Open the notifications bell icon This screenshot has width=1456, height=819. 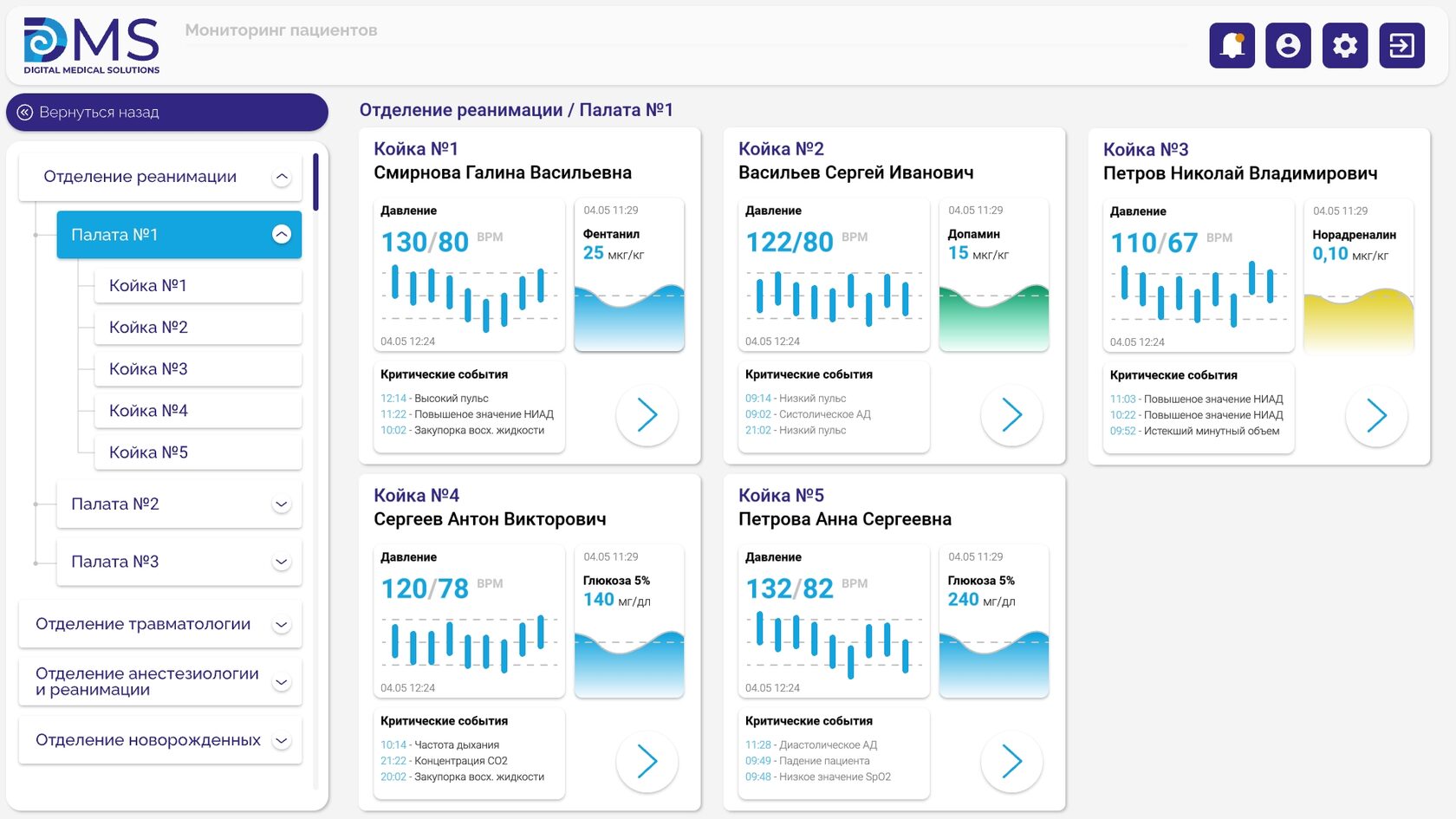coord(1232,45)
